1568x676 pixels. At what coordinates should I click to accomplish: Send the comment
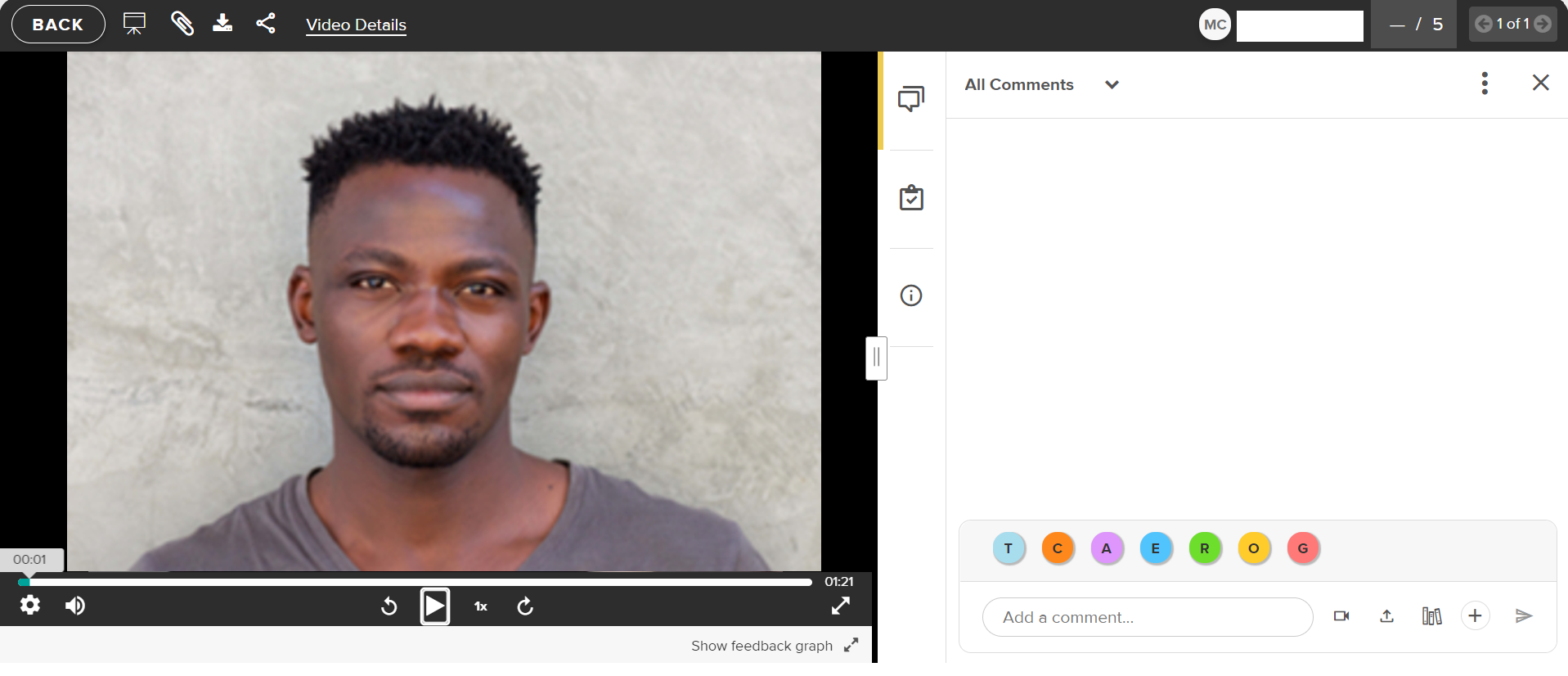[1523, 616]
